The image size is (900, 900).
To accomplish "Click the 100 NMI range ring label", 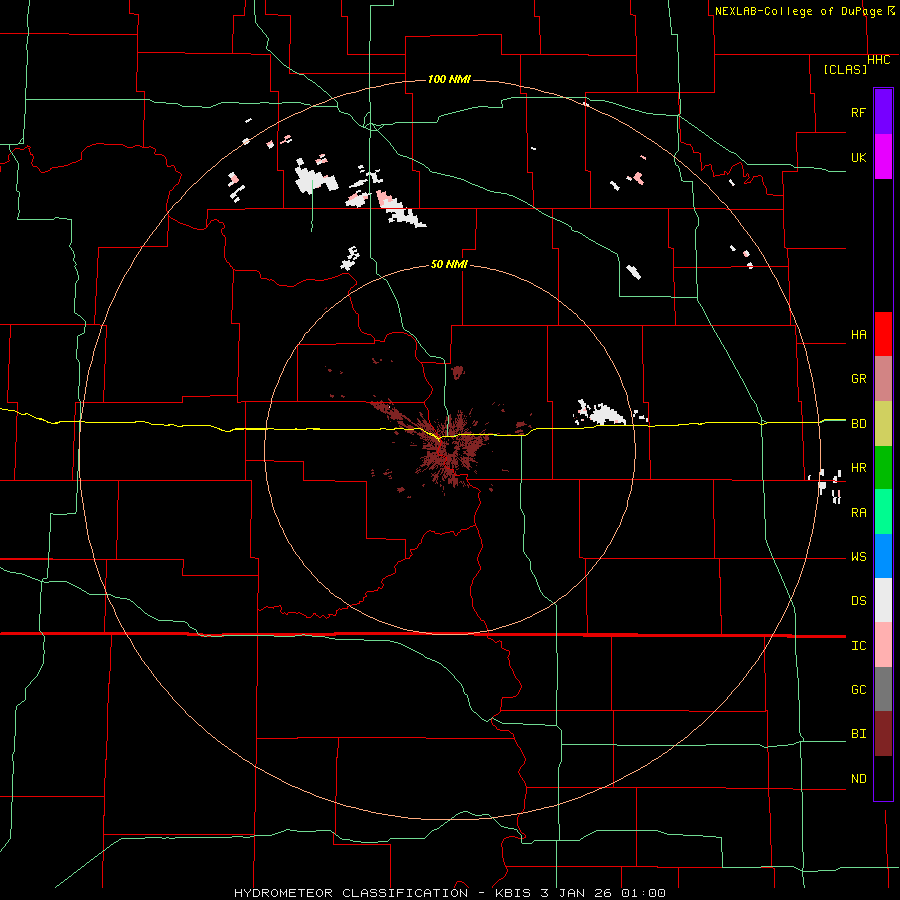I will pos(449,79).
